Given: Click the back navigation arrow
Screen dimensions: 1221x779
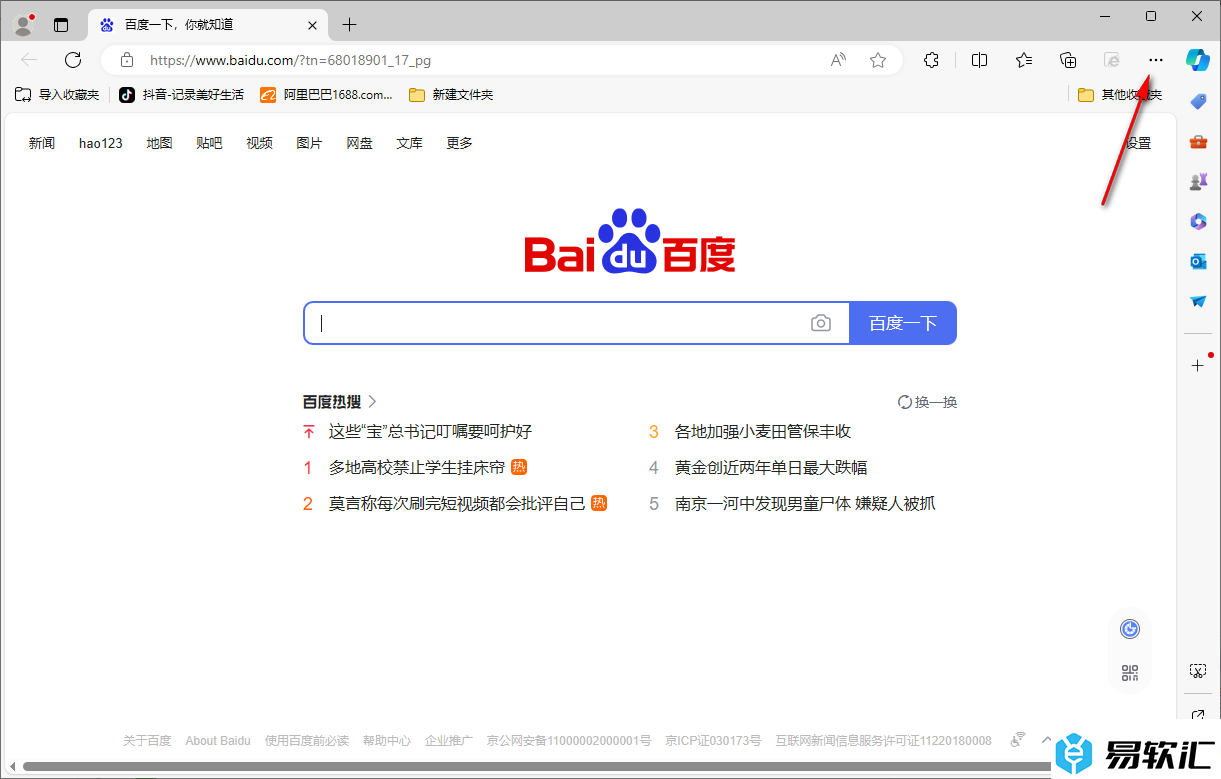Looking at the screenshot, I should pos(29,60).
